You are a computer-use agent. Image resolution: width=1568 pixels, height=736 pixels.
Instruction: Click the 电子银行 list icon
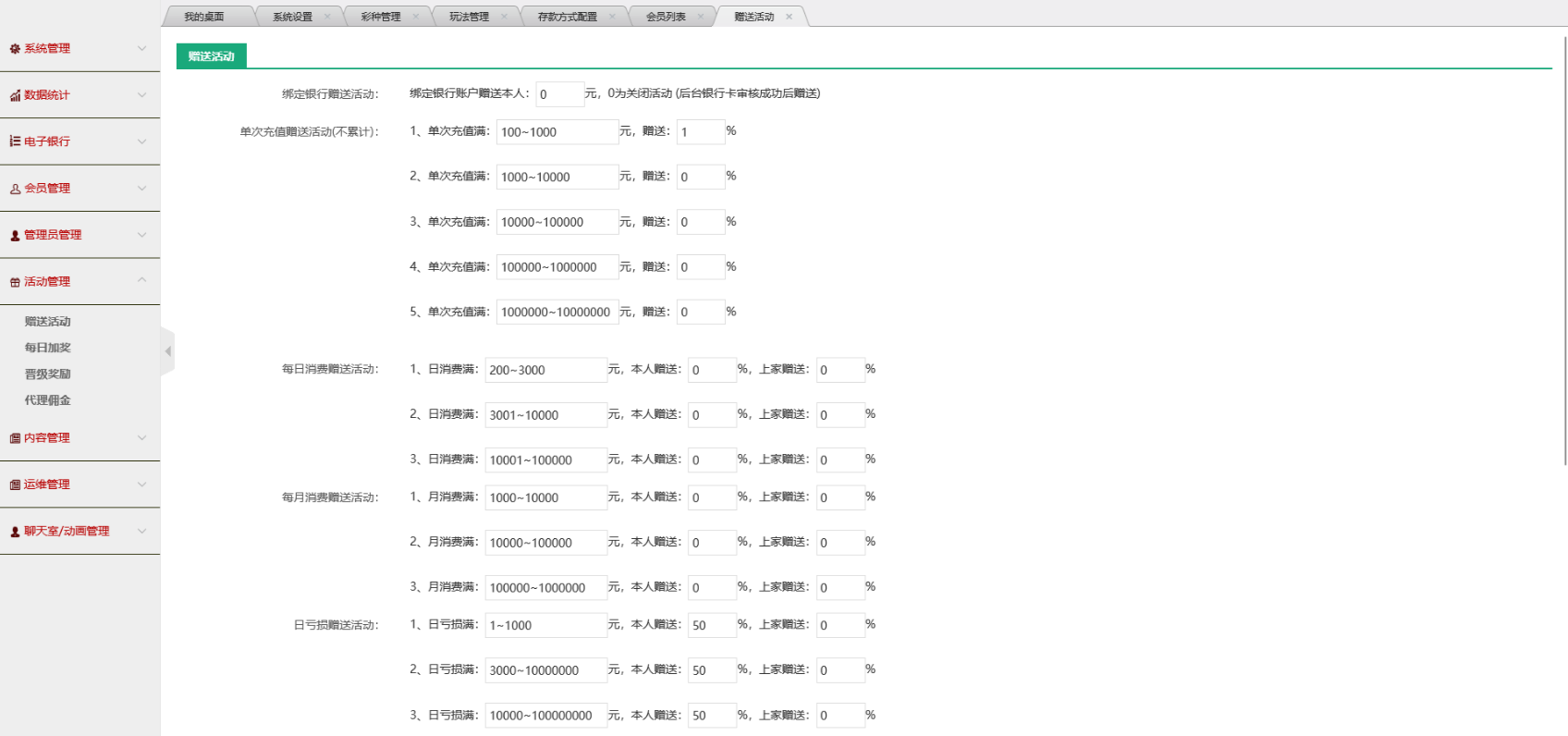(x=15, y=141)
